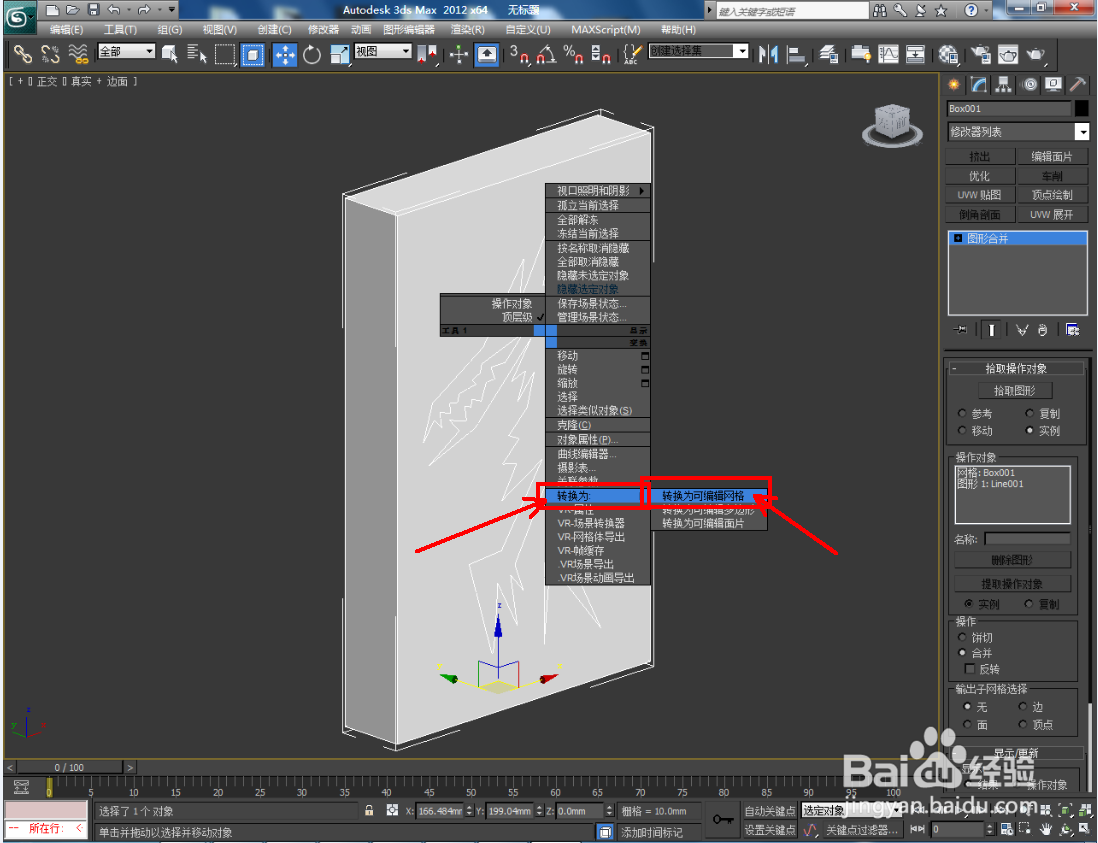Click the Pick Shape button (拾取图形)

tap(1015, 391)
